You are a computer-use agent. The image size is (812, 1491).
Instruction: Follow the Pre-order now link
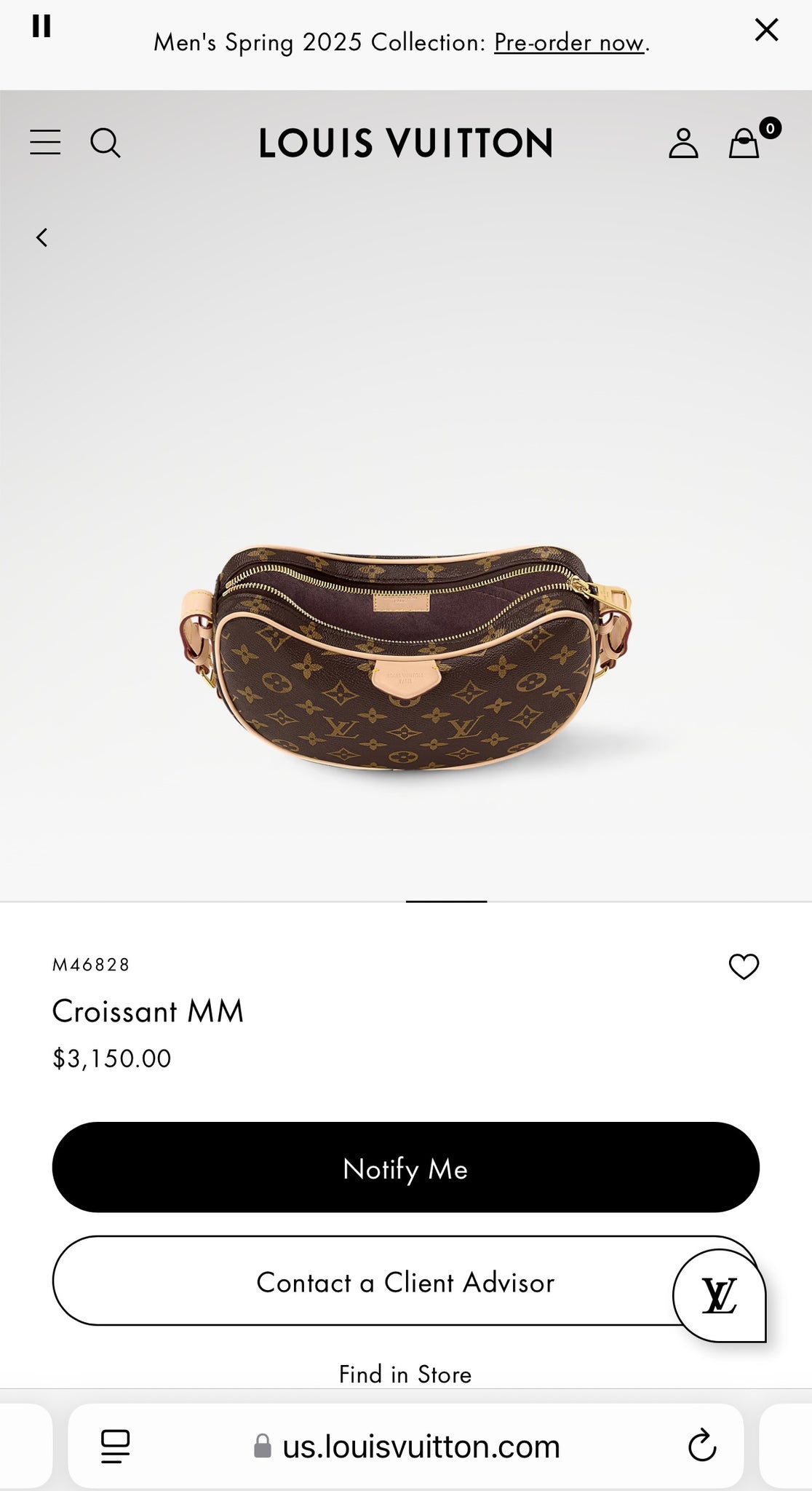pos(570,42)
